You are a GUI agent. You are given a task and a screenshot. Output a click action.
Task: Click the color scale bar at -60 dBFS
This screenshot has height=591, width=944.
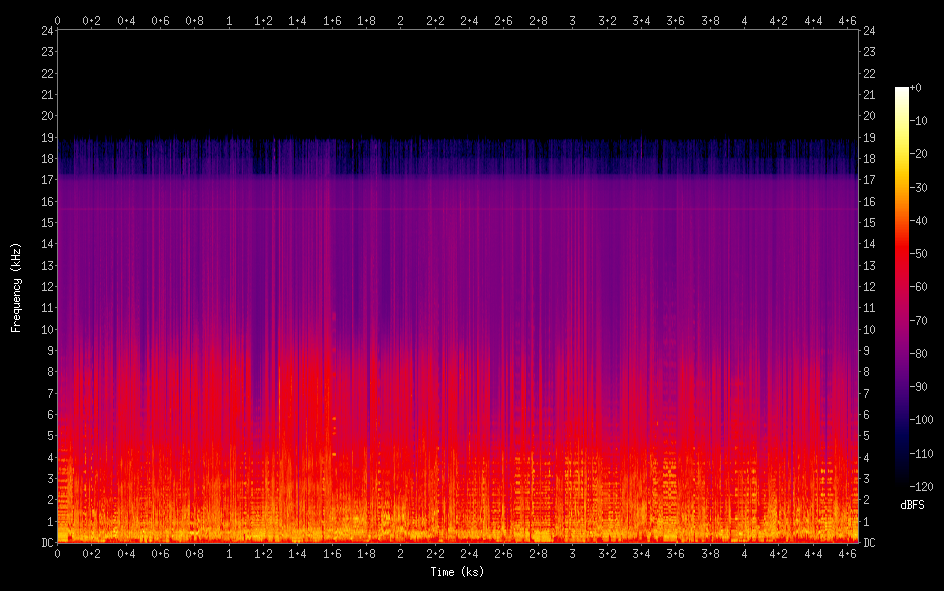[902, 287]
